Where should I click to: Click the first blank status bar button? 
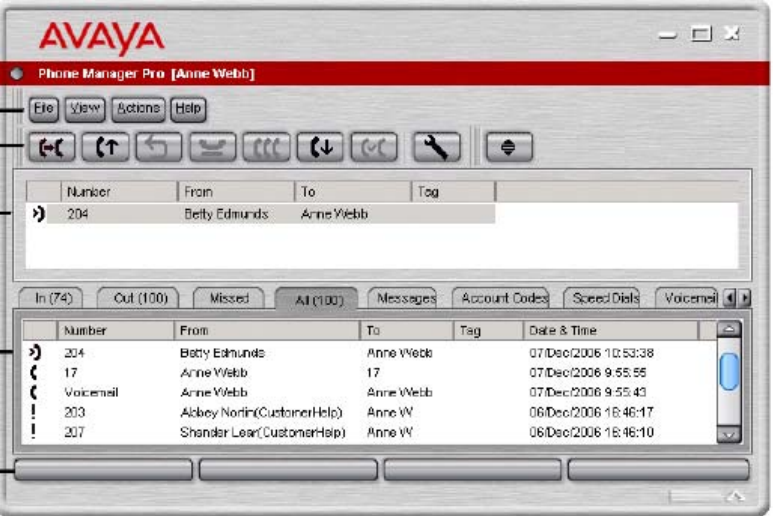pyautogui.click(x=104, y=469)
